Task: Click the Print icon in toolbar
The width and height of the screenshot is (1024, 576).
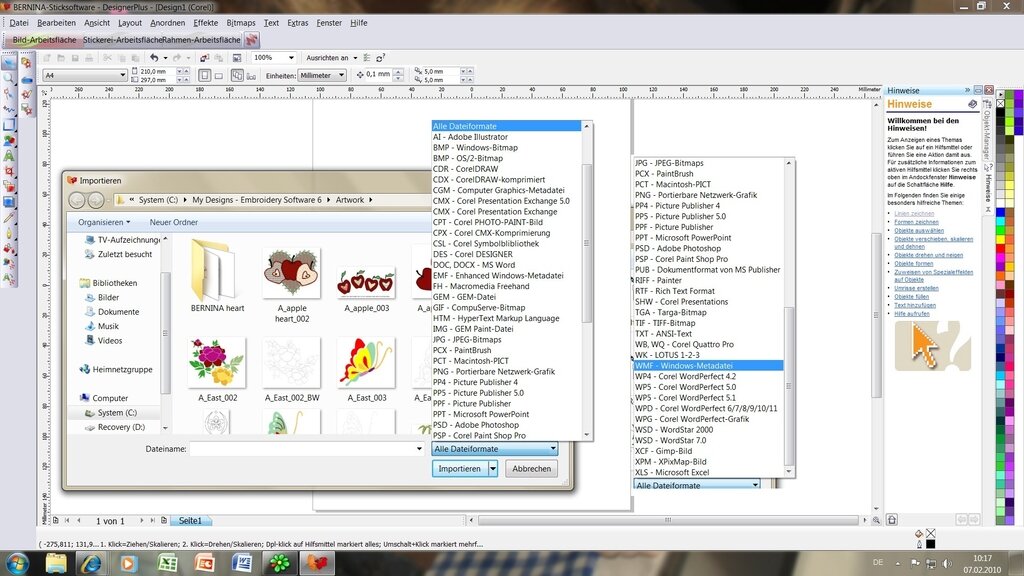Action: [89, 58]
